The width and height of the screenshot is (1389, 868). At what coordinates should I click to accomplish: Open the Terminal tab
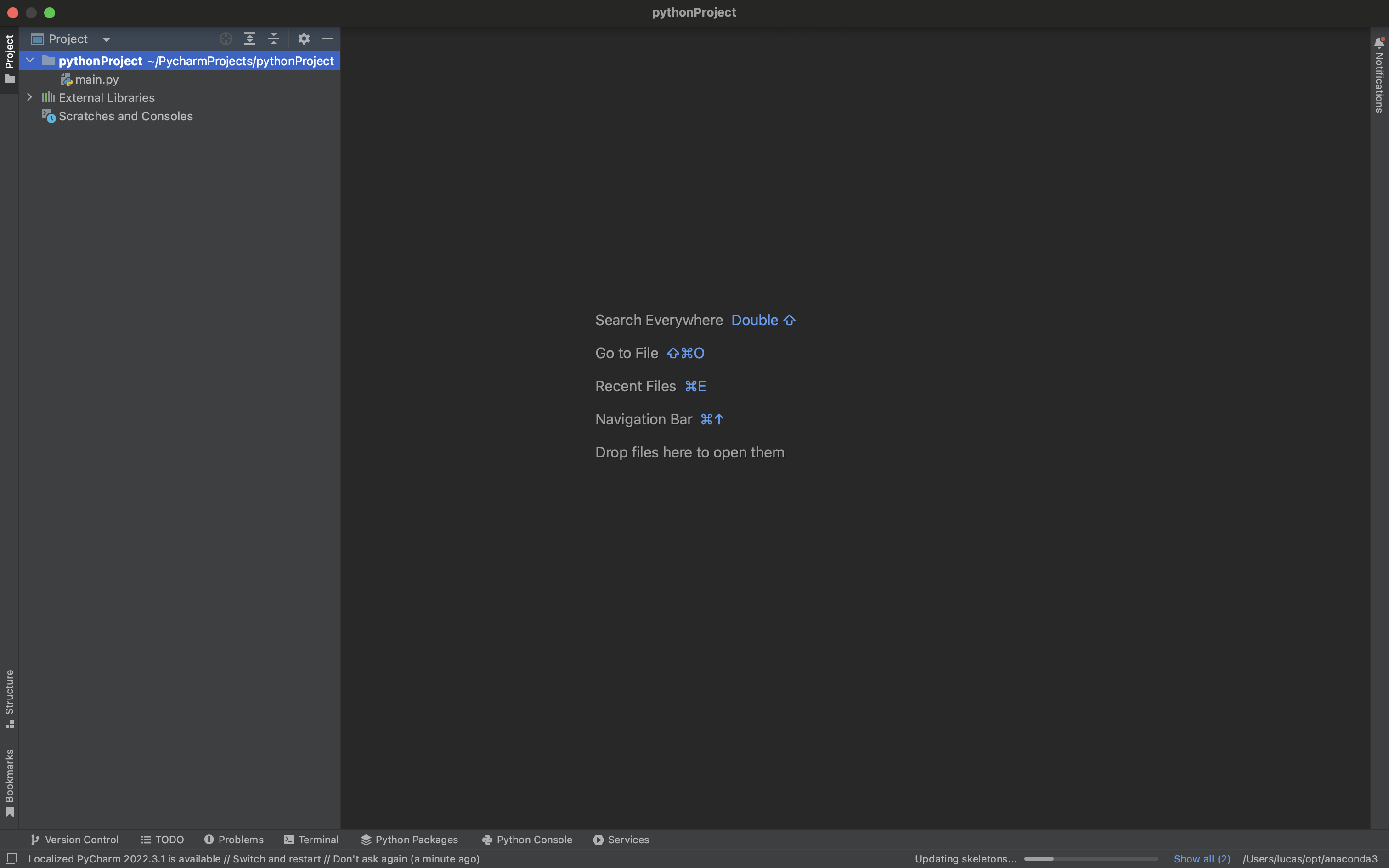click(311, 840)
